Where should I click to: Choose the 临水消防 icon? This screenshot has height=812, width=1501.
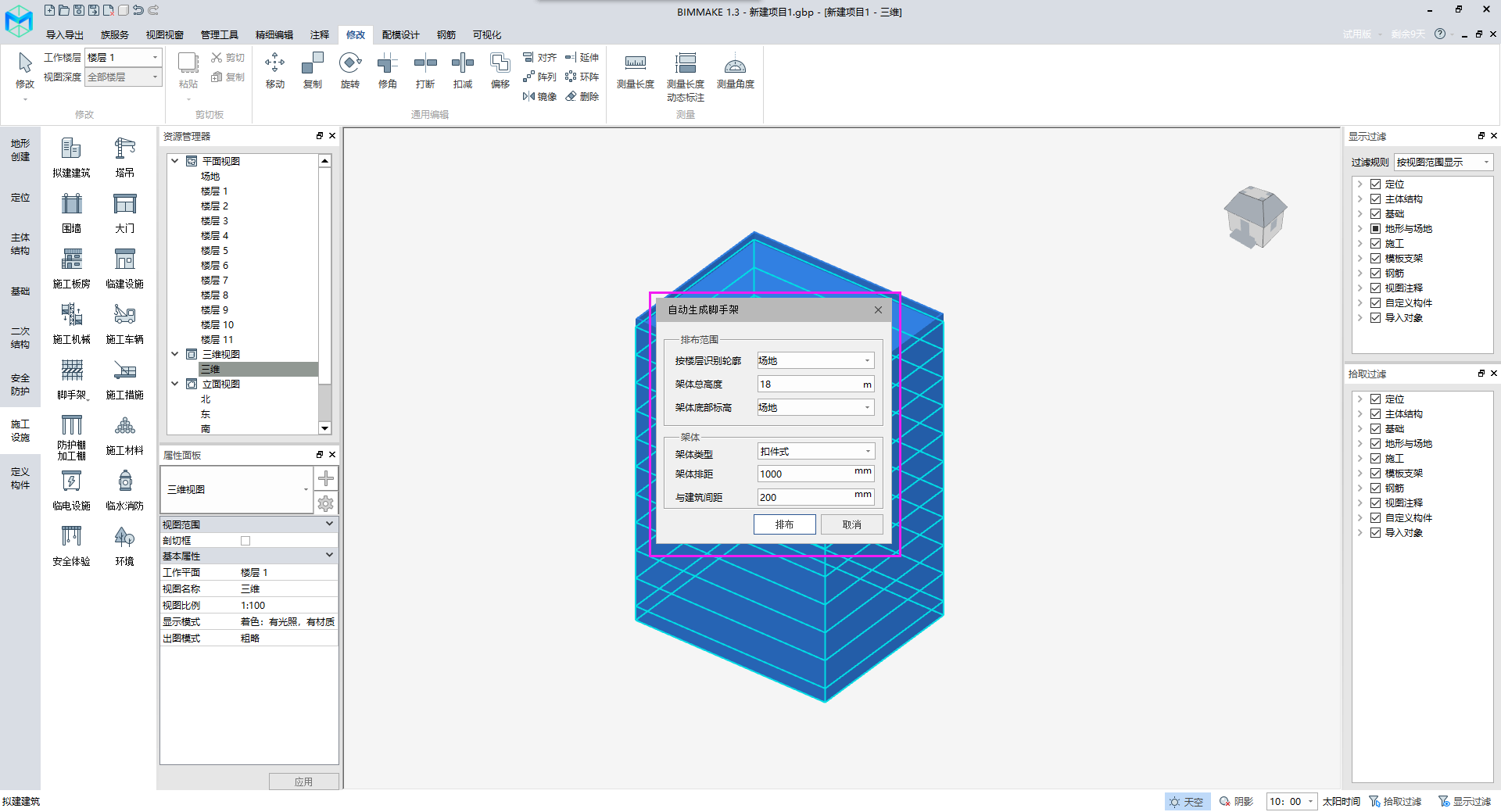(124, 490)
